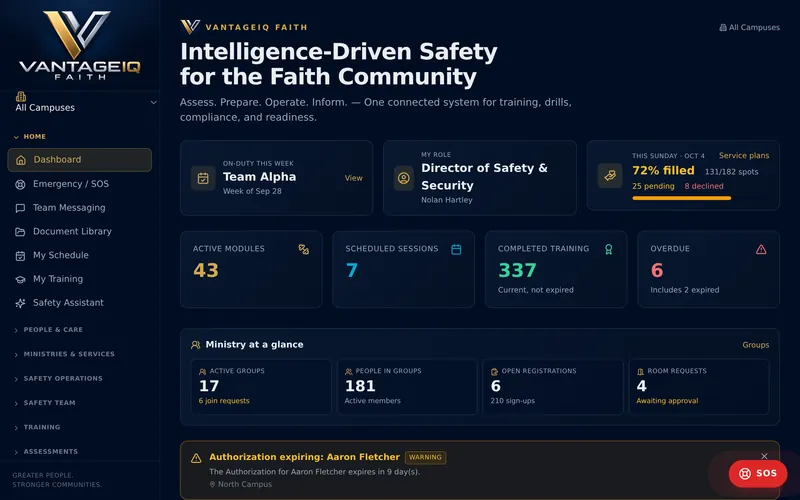Click the Nolan Hartley name

tap(446, 200)
